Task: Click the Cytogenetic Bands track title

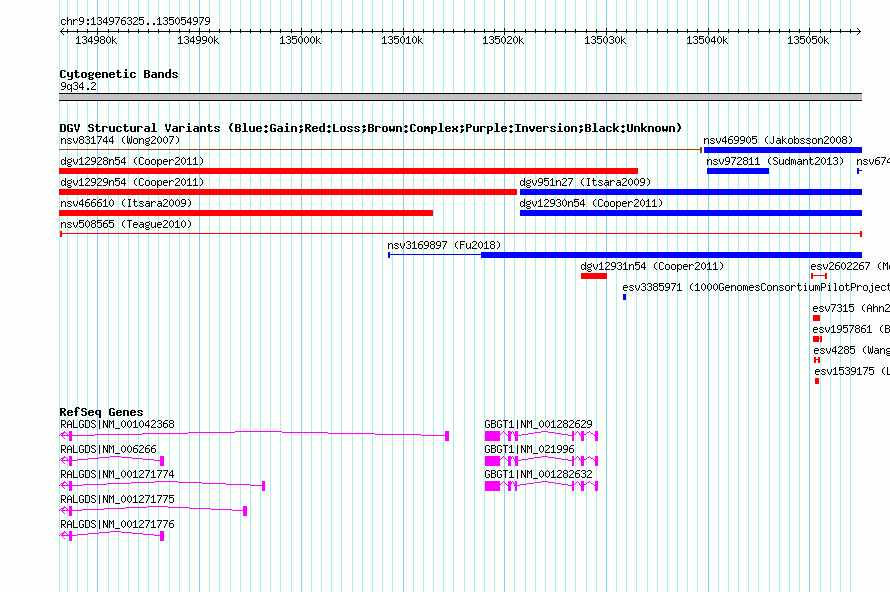Action: click(119, 74)
